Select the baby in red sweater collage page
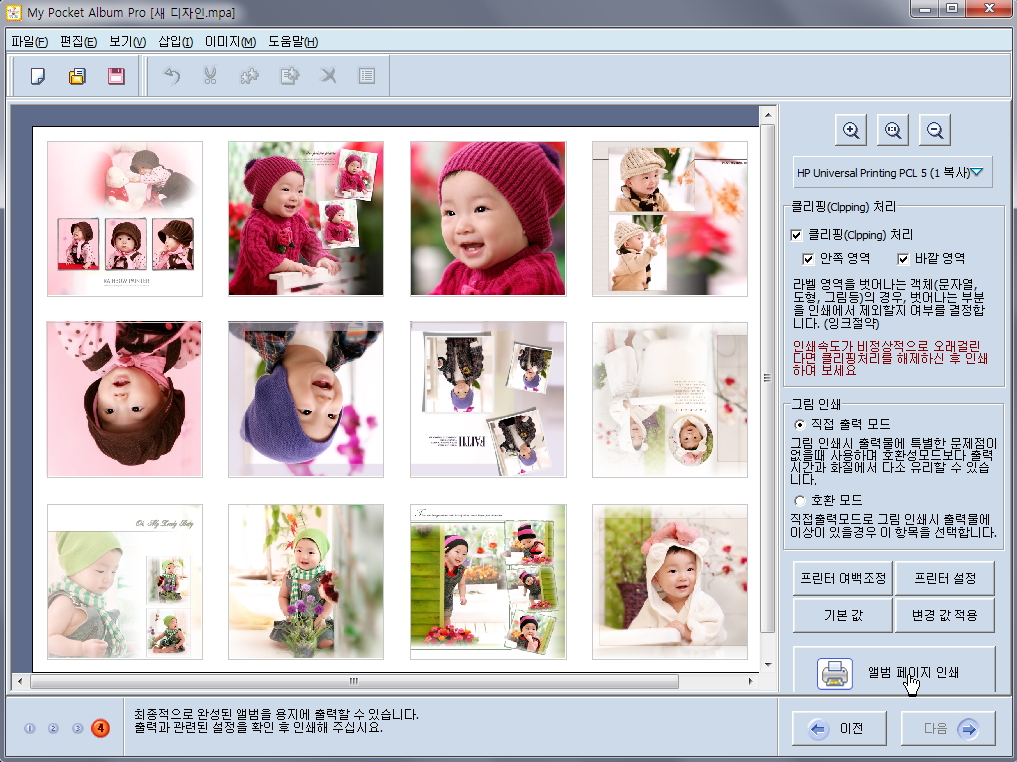Viewport: 1017px width, 762px height. point(305,219)
